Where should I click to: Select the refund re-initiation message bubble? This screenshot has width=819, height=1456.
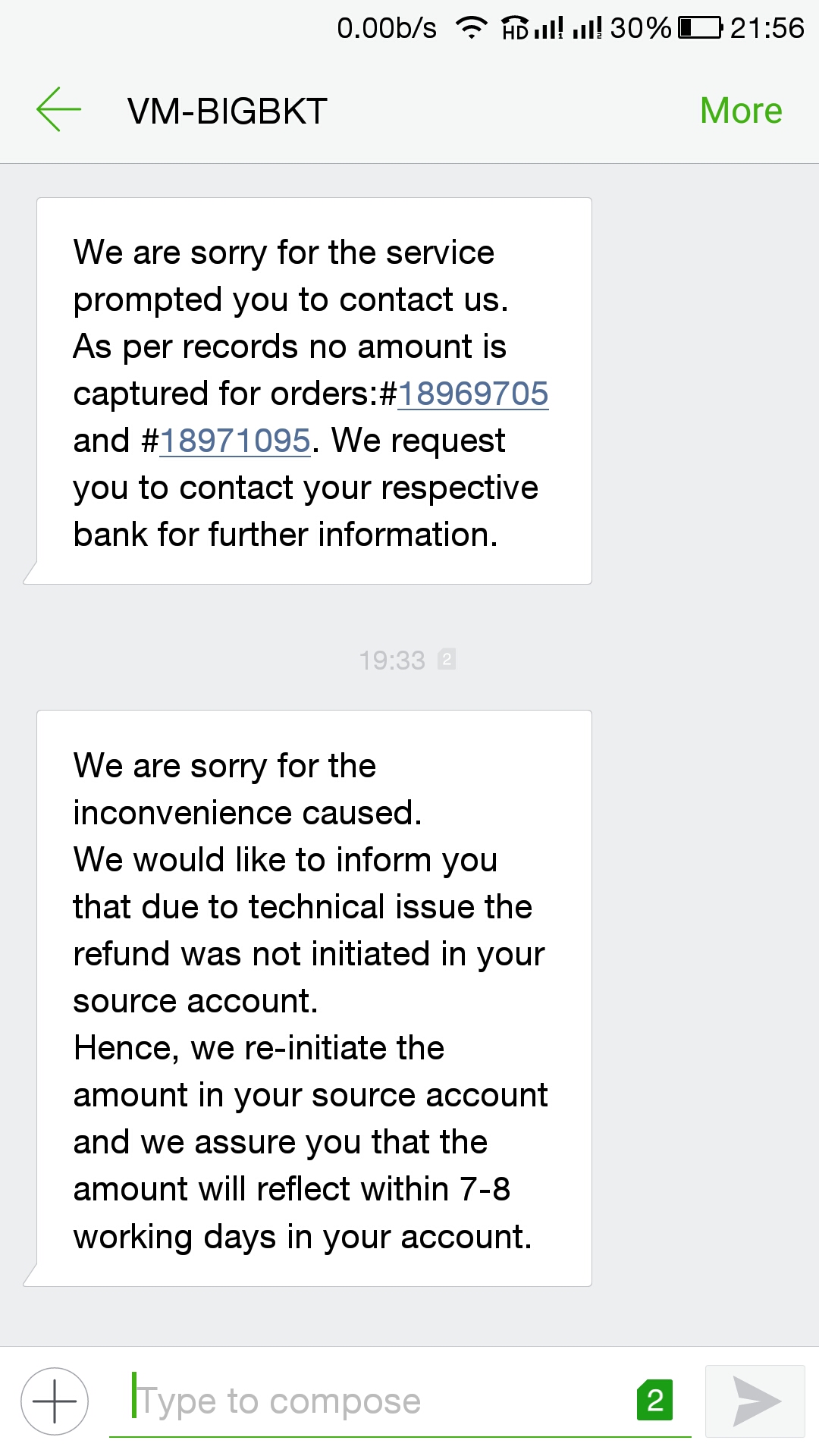pos(313,998)
